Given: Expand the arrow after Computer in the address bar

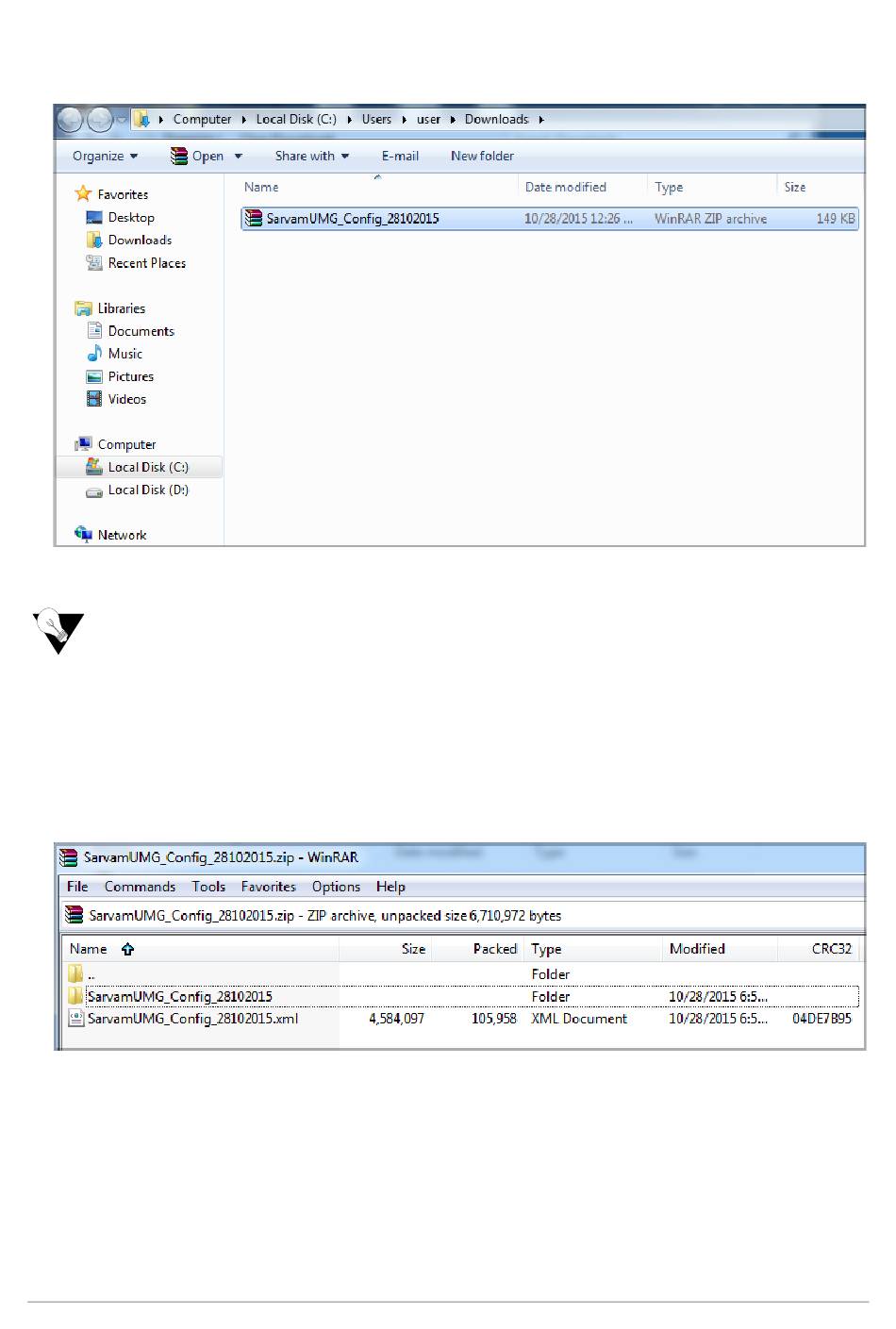Looking at the screenshot, I should pyautogui.click(x=244, y=120).
